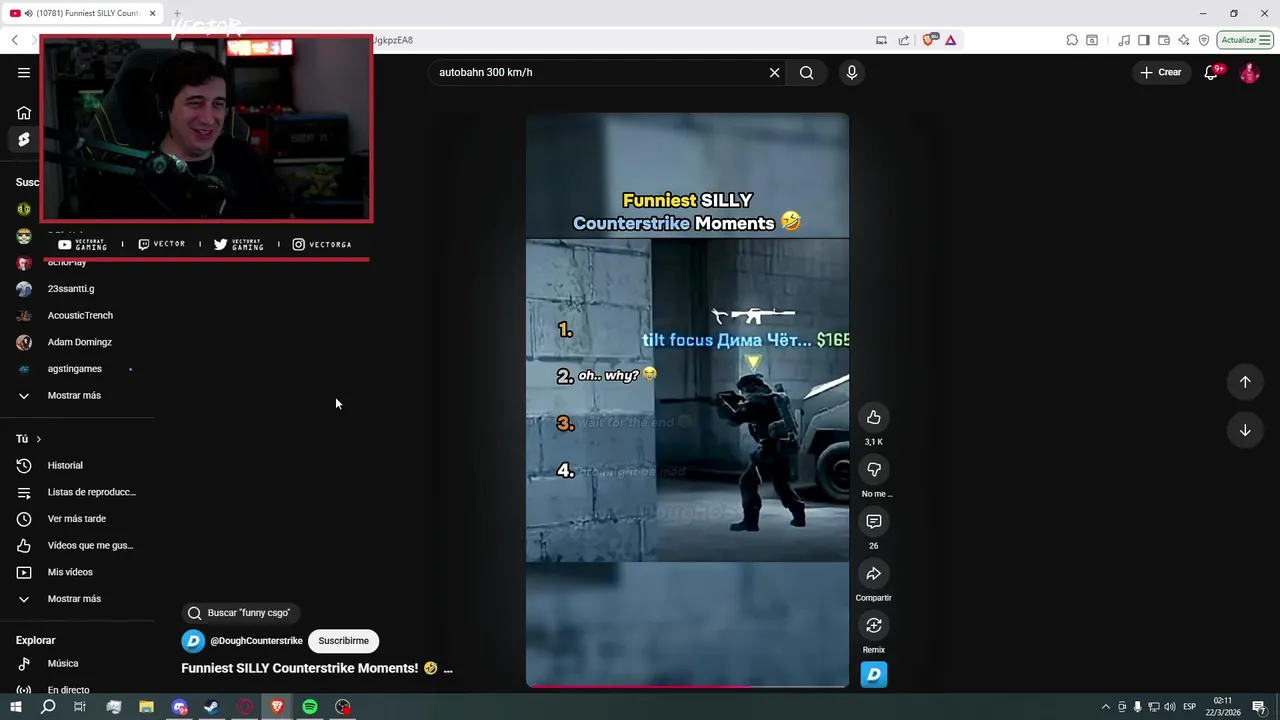Image resolution: width=1280 pixels, height=720 pixels.
Task: Open Spotify from the taskbar
Action: 310,707
